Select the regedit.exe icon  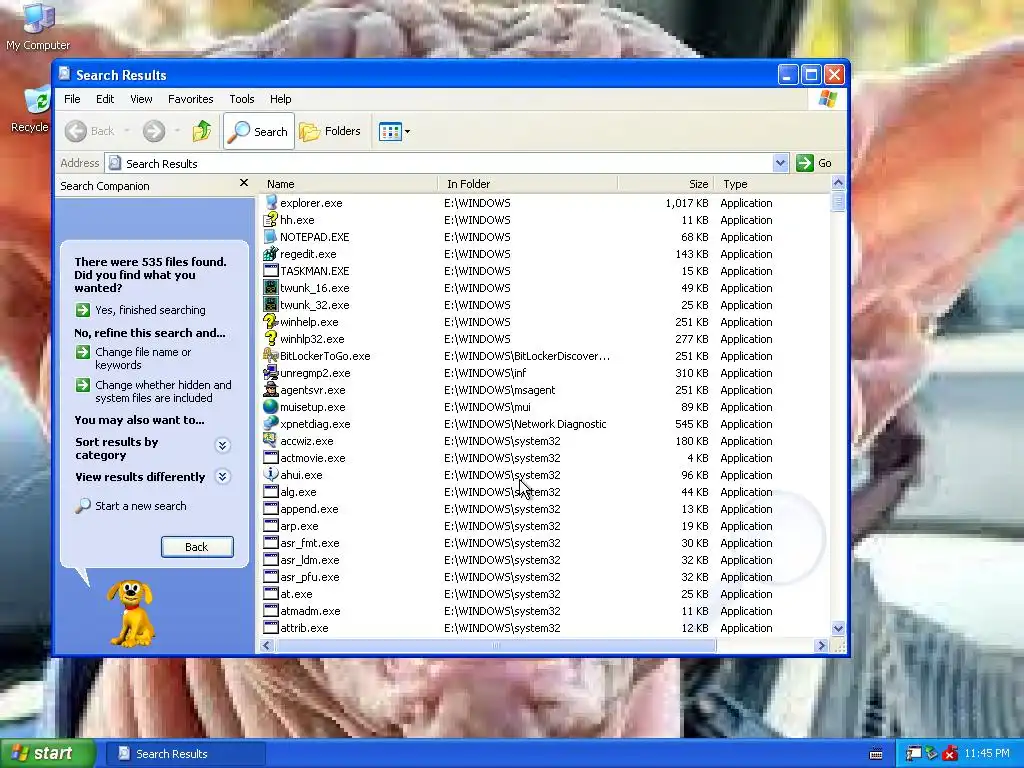pos(270,254)
